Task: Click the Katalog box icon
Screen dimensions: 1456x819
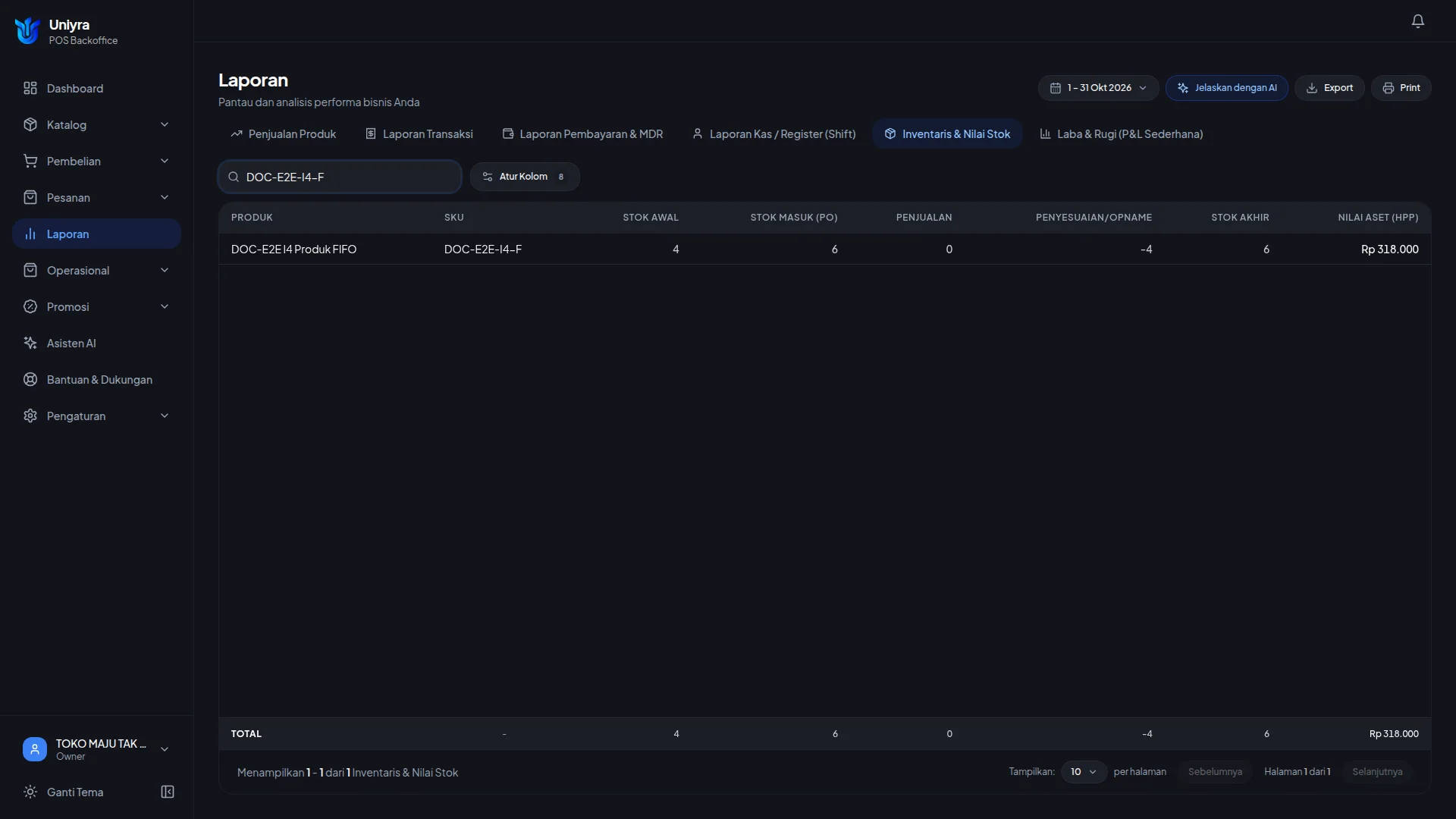Action: tap(30, 124)
